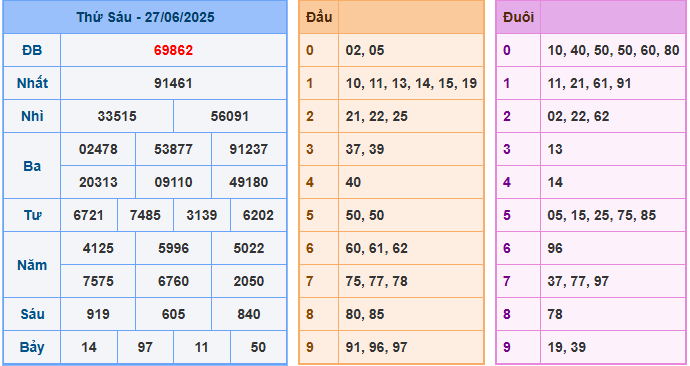This screenshot has width=690, height=366.
Task: Select Năm prize number 5996
Action: click(173, 248)
